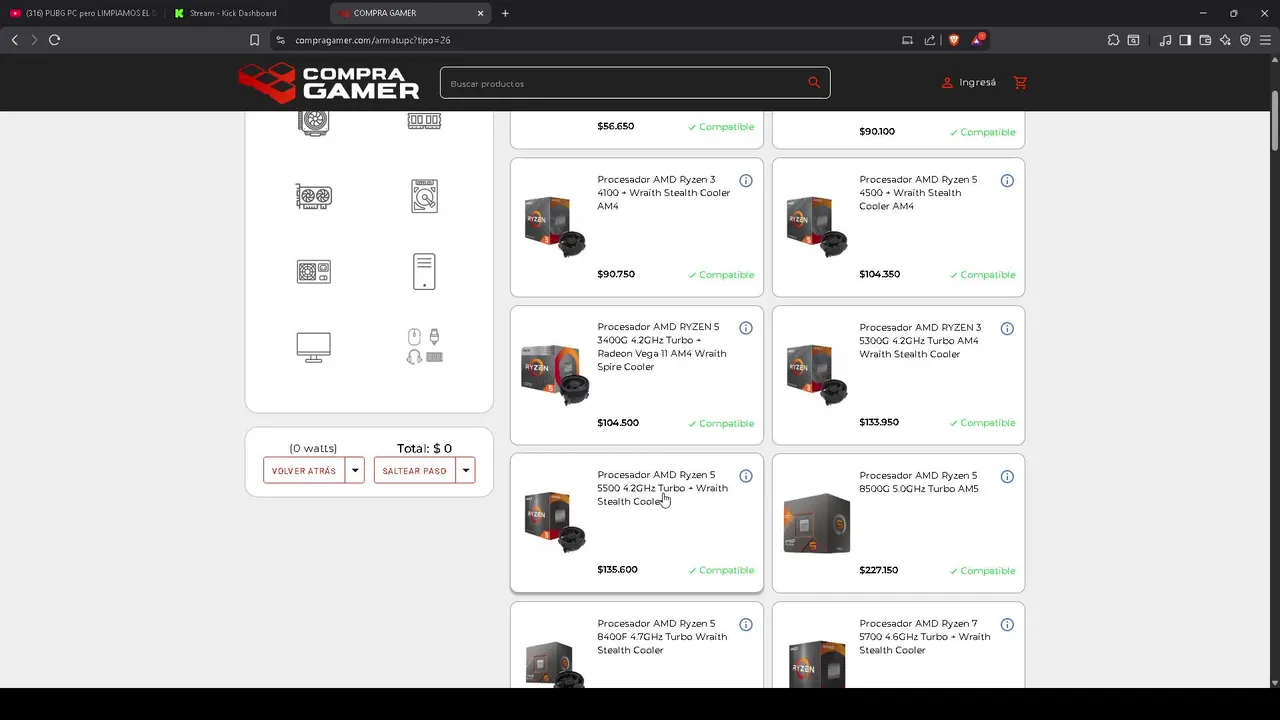Show info for Ryzen 5 5500 processor

(x=746, y=476)
